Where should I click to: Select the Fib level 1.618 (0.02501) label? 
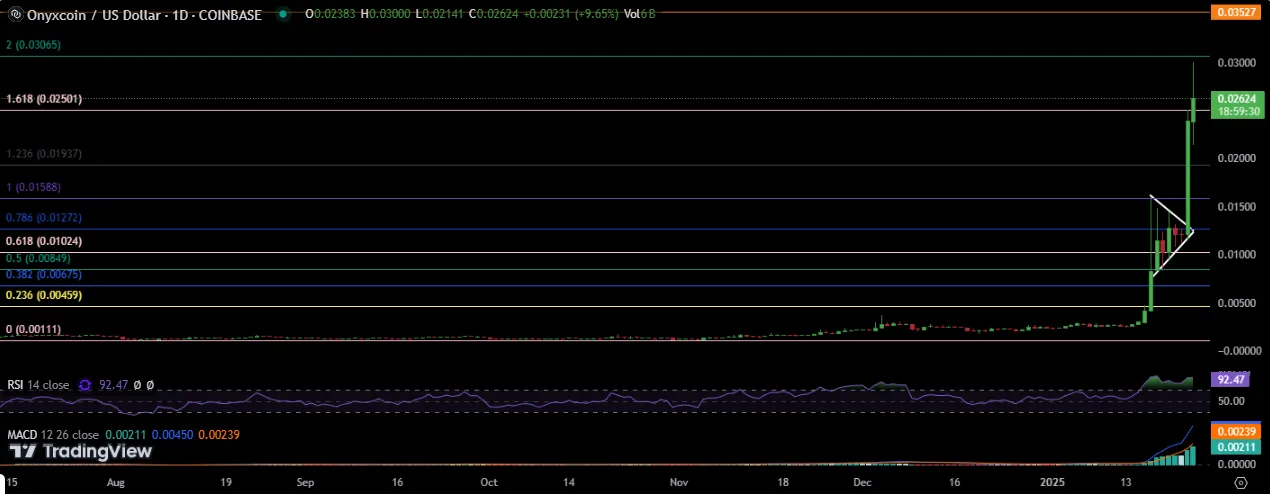(44, 99)
